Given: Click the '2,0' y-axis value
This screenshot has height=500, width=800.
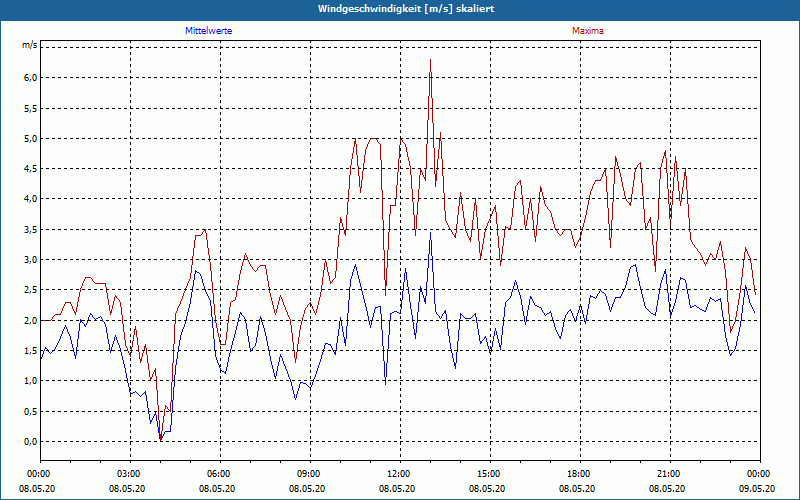Looking at the screenshot, I should click(x=31, y=320).
